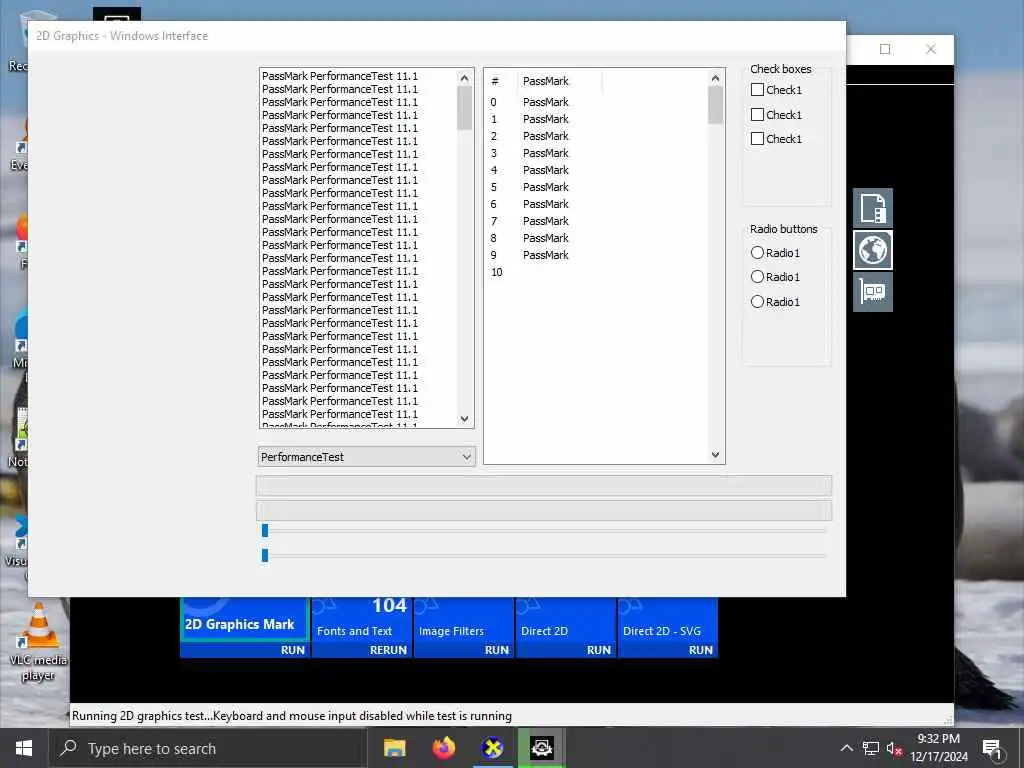
Task: Click the hardware card icon in PerformanceTest sidebar
Action: click(x=872, y=291)
